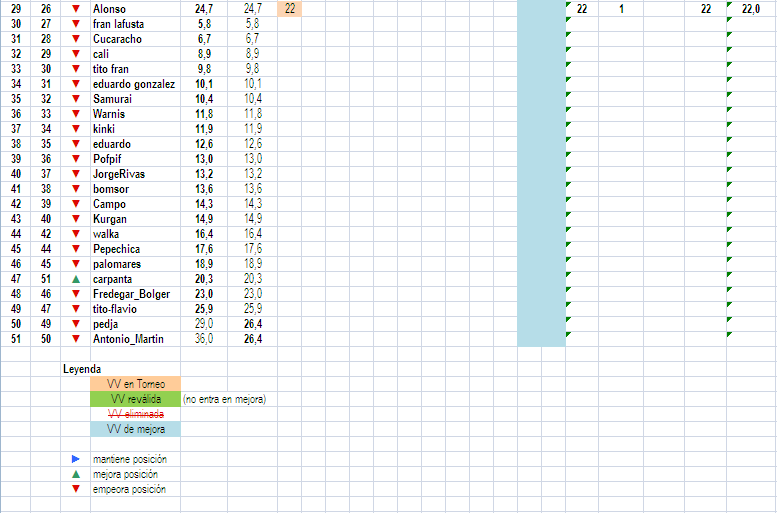Click the red down arrow beside Antonio_Martin
Image resolution: width=777 pixels, height=513 pixels.
(76, 339)
